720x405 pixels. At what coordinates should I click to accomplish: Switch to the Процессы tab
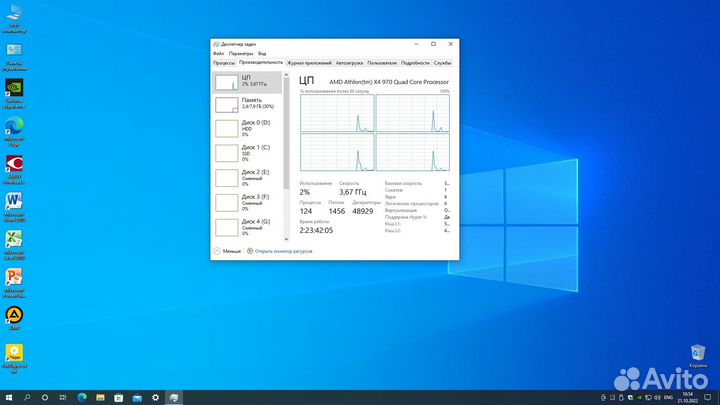[224, 62]
